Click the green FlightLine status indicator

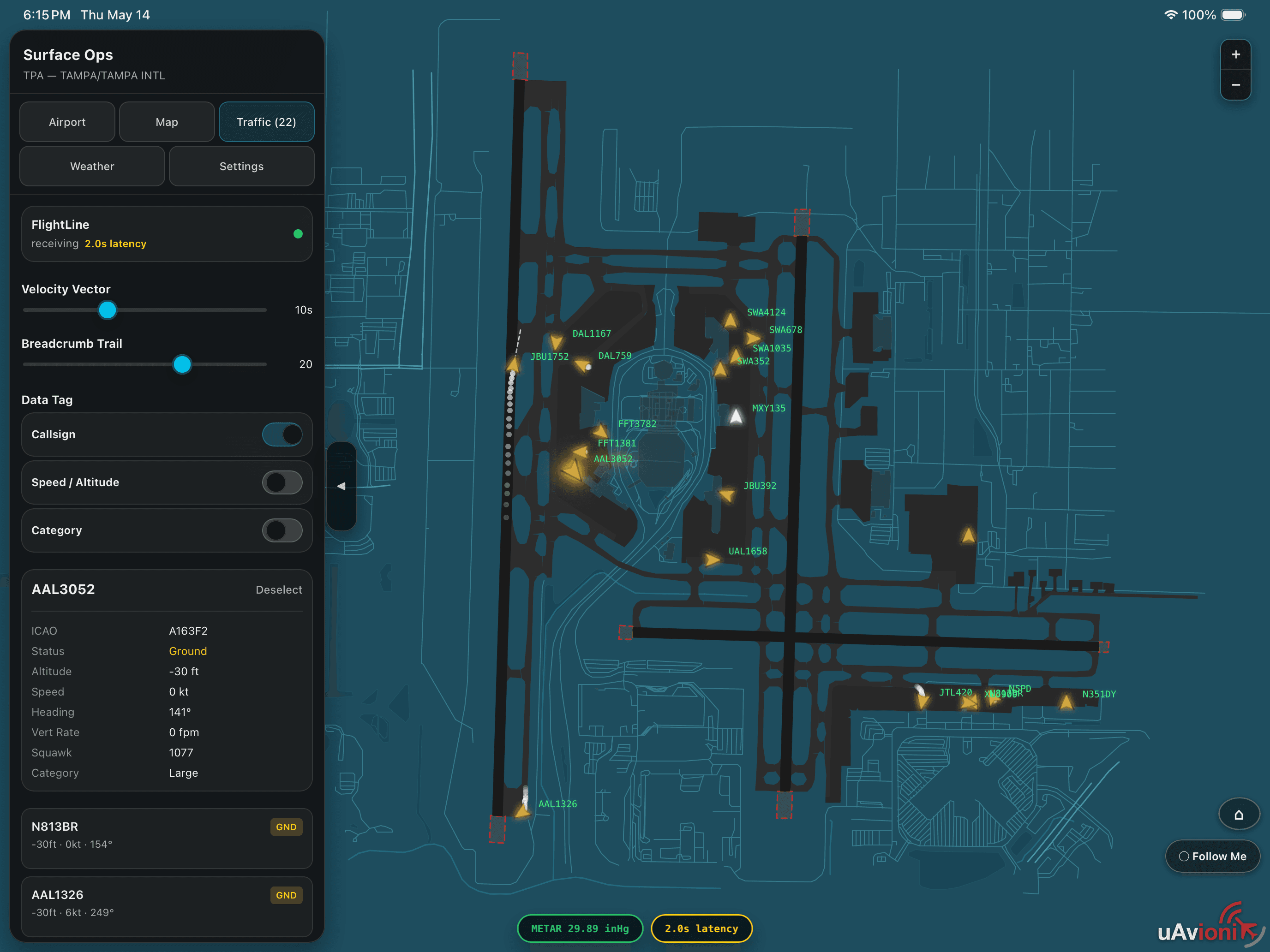tap(298, 233)
